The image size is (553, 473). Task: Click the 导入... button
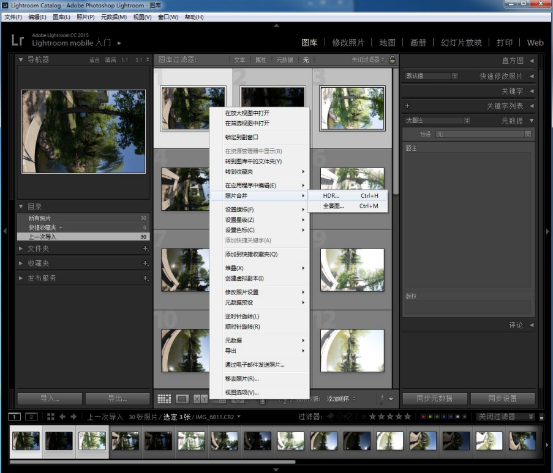pyautogui.click(x=50, y=399)
